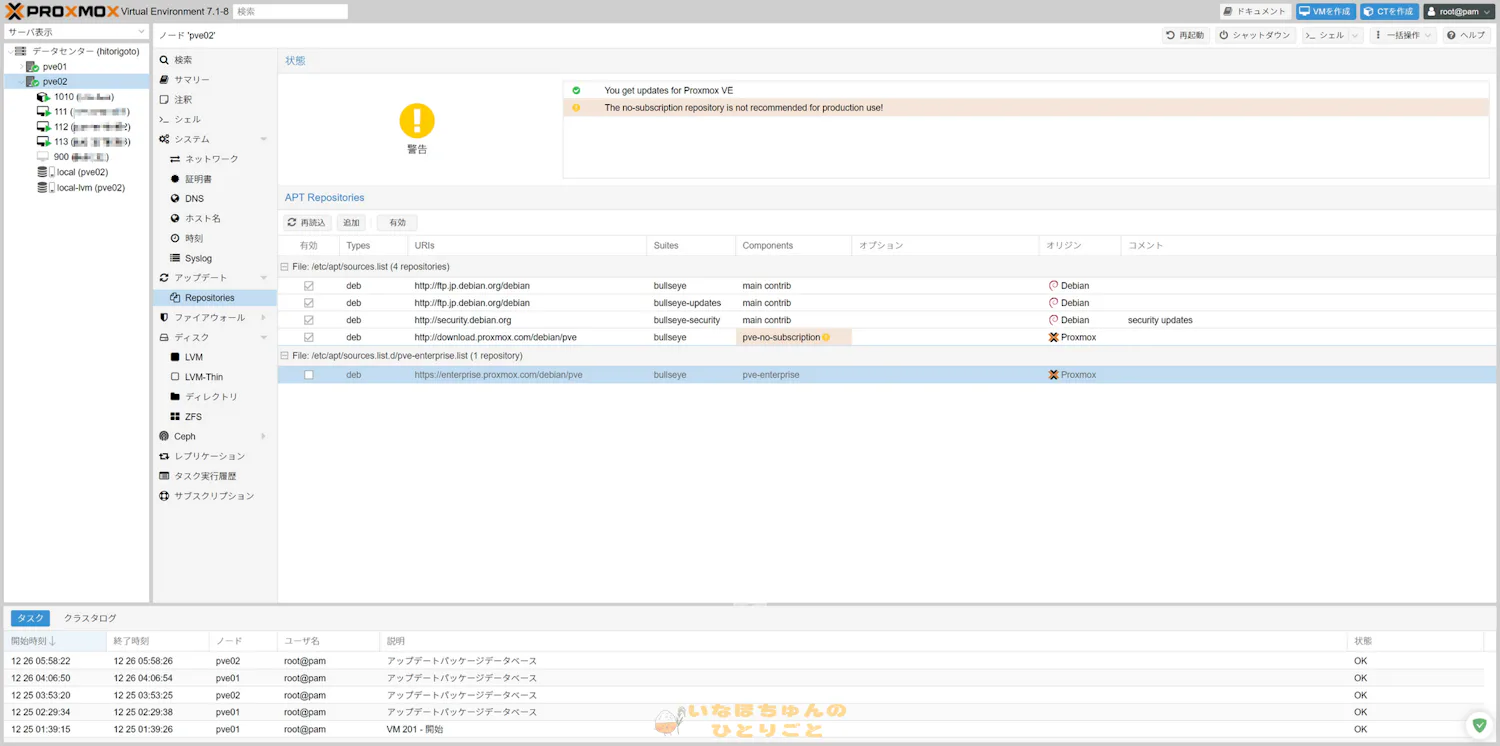Viewport: 1500px width, 746px height.
Task: Click the DNS globe icon
Action: click(x=175, y=199)
